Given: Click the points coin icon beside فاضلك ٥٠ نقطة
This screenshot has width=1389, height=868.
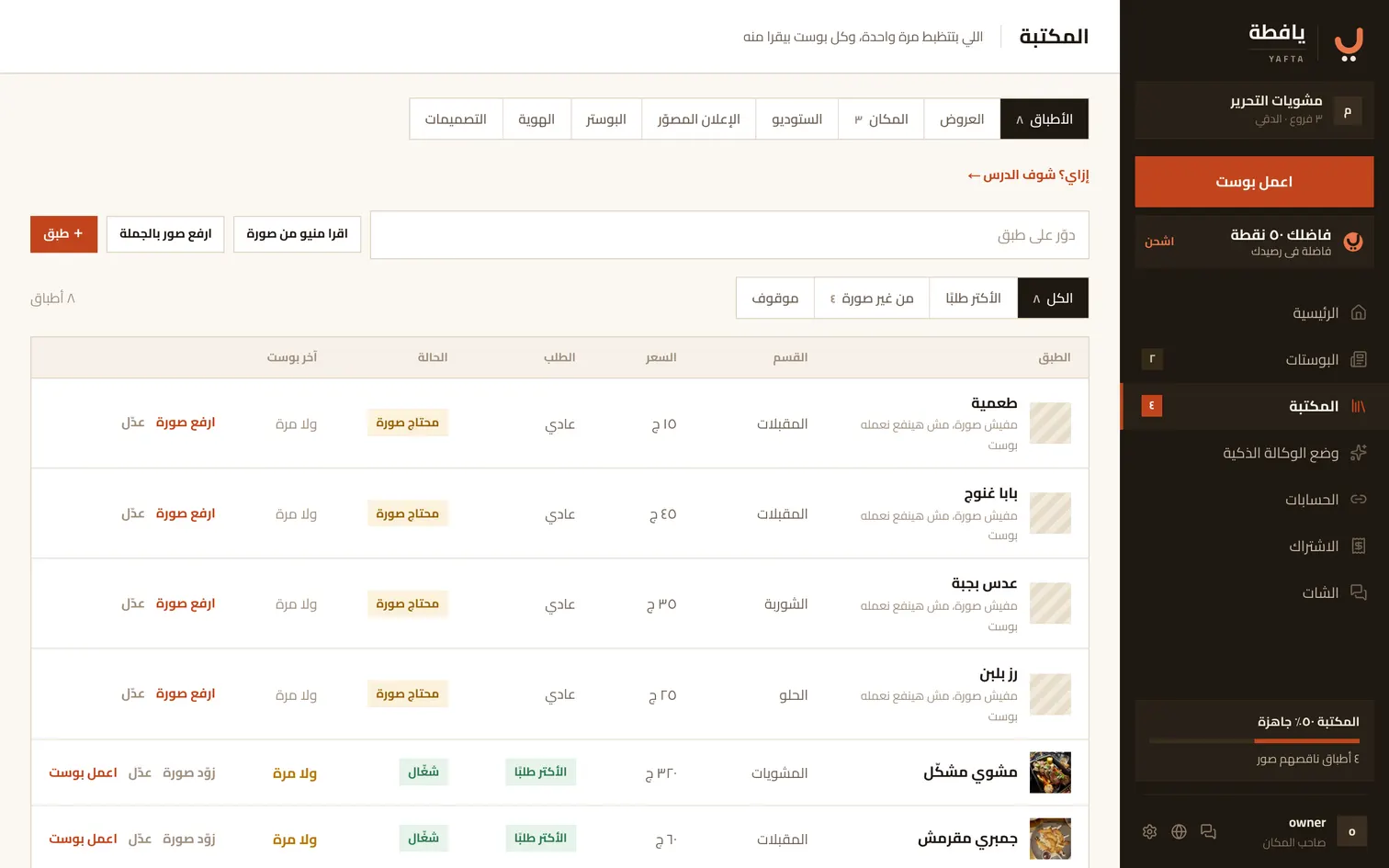Looking at the screenshot, I should click(x=1352, y=242).
